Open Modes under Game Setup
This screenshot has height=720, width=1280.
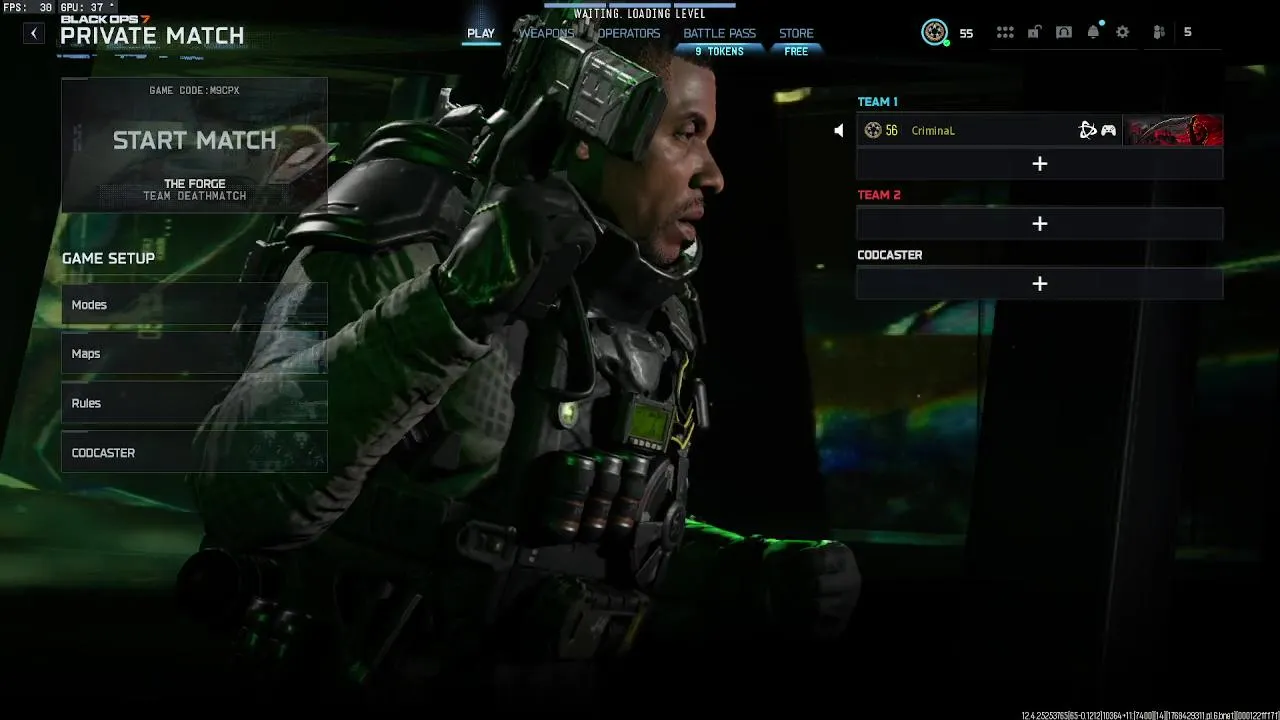194,305
